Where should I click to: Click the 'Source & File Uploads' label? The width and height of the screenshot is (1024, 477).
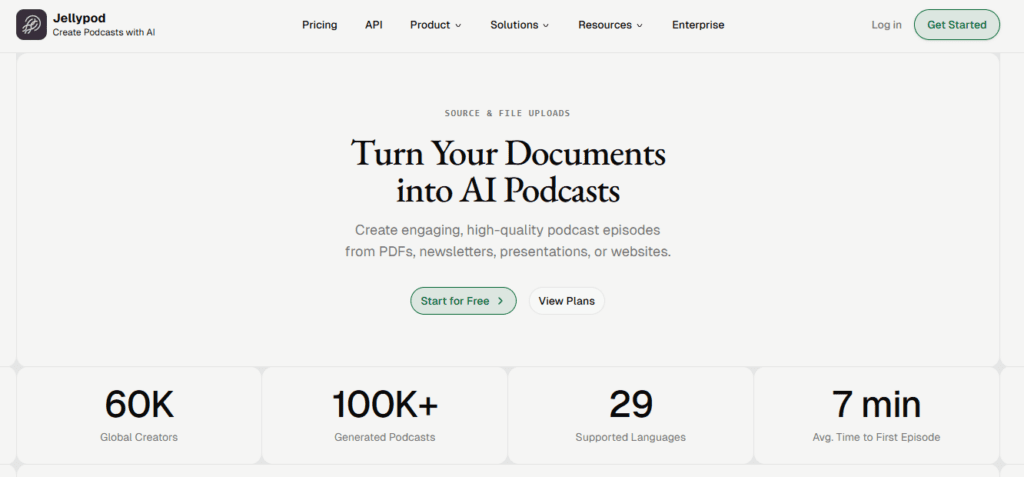(x=508, y=113)
